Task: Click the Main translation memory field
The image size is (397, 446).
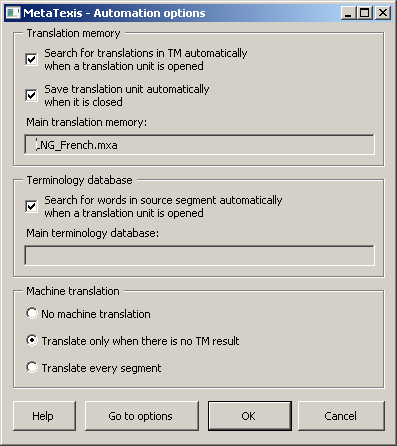Action: (x=199, y=145)
